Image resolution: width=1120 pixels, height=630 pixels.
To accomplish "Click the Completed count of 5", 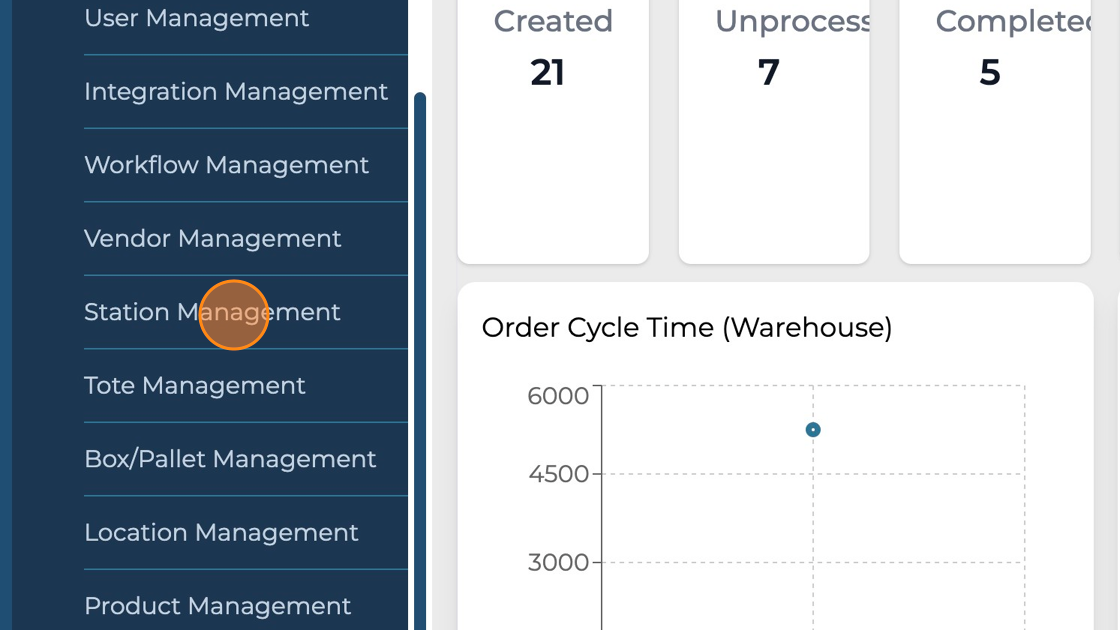I will click(x=989, y=73).
